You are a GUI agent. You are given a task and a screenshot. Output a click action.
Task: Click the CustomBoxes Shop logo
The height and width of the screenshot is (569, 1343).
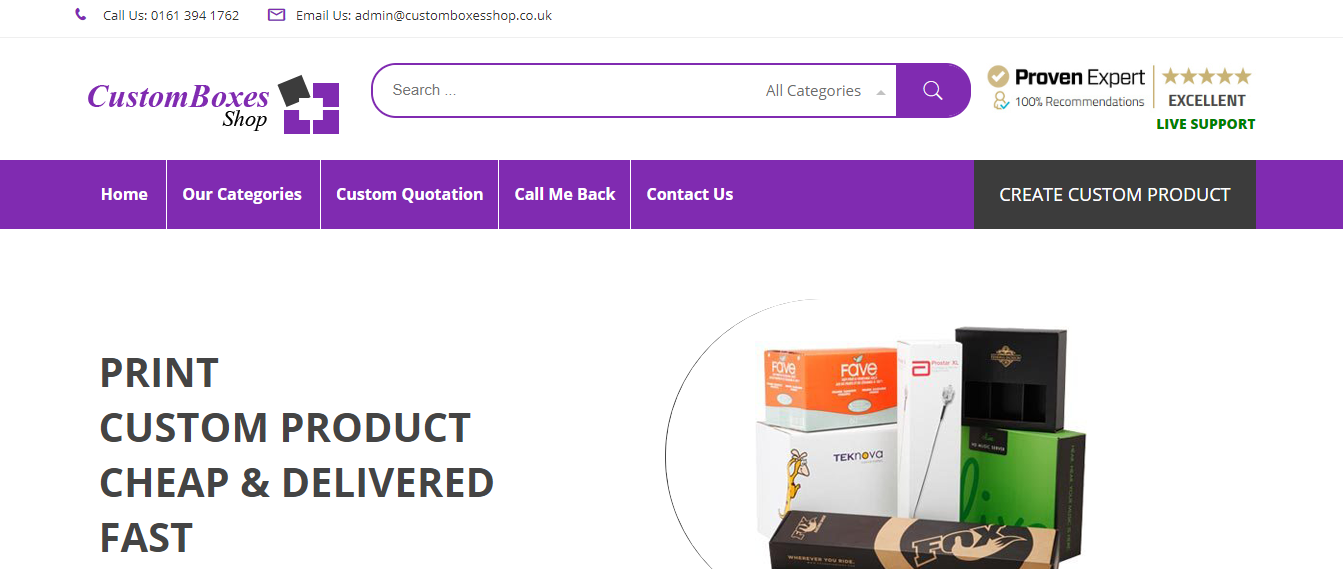coord(213,105)
